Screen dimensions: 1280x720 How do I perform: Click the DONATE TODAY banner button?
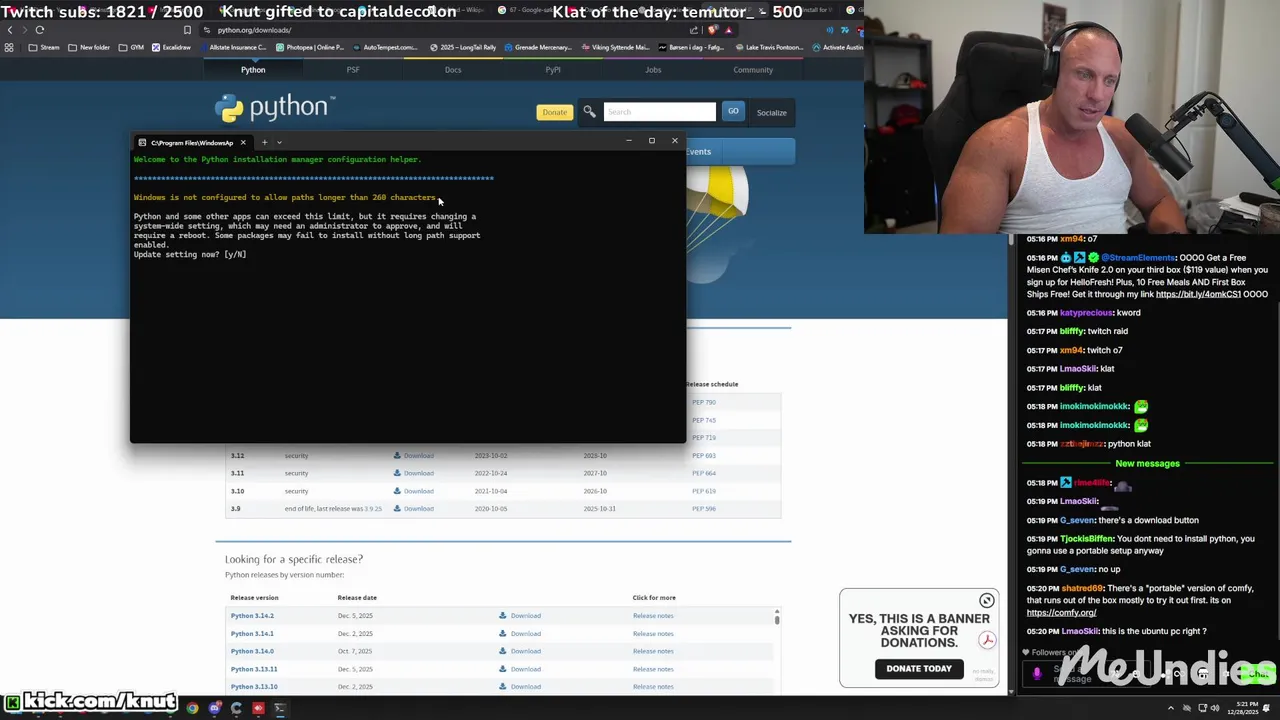point(919,669)
